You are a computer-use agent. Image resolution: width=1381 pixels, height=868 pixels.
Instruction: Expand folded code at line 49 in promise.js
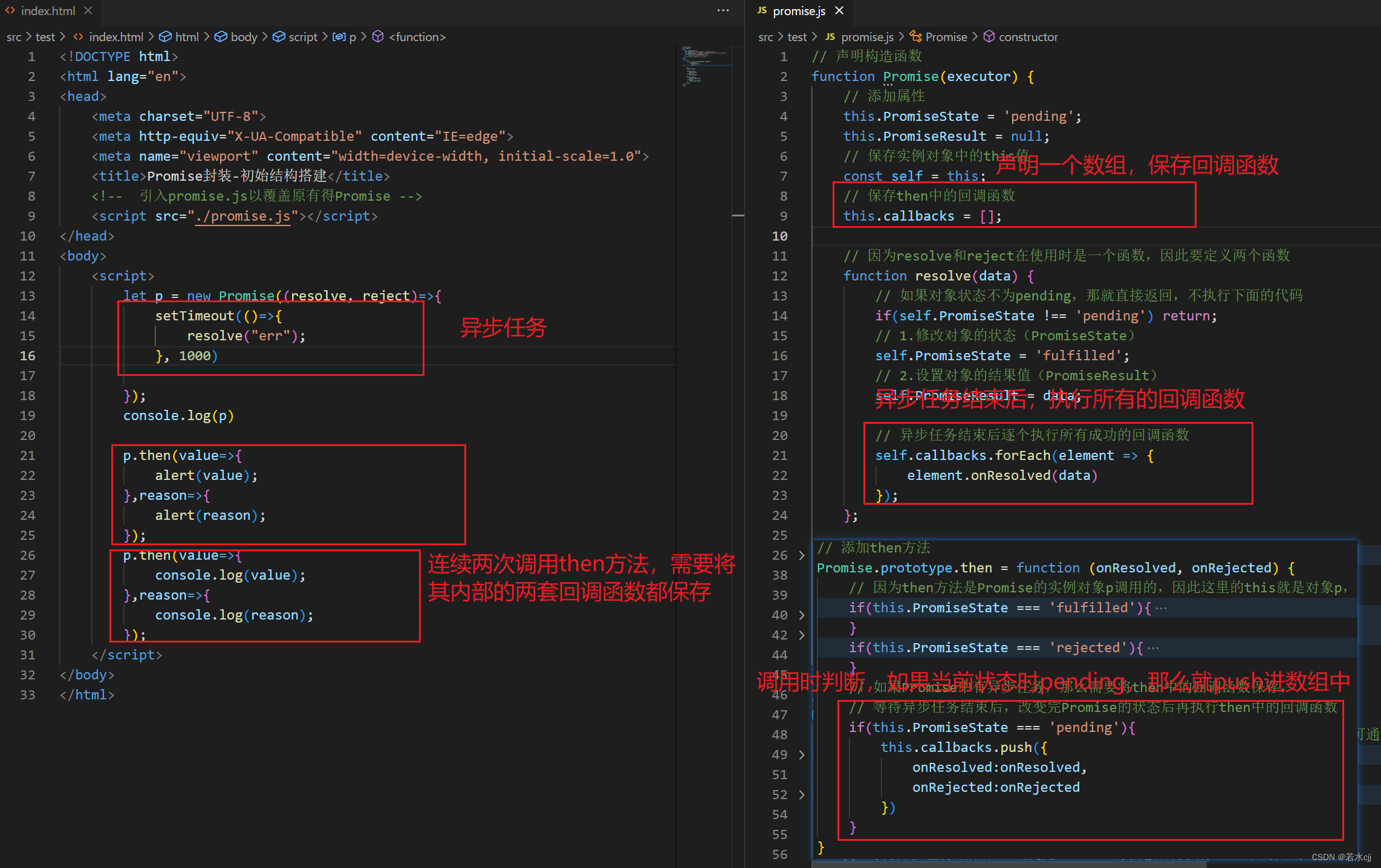[x=802, y=755]
